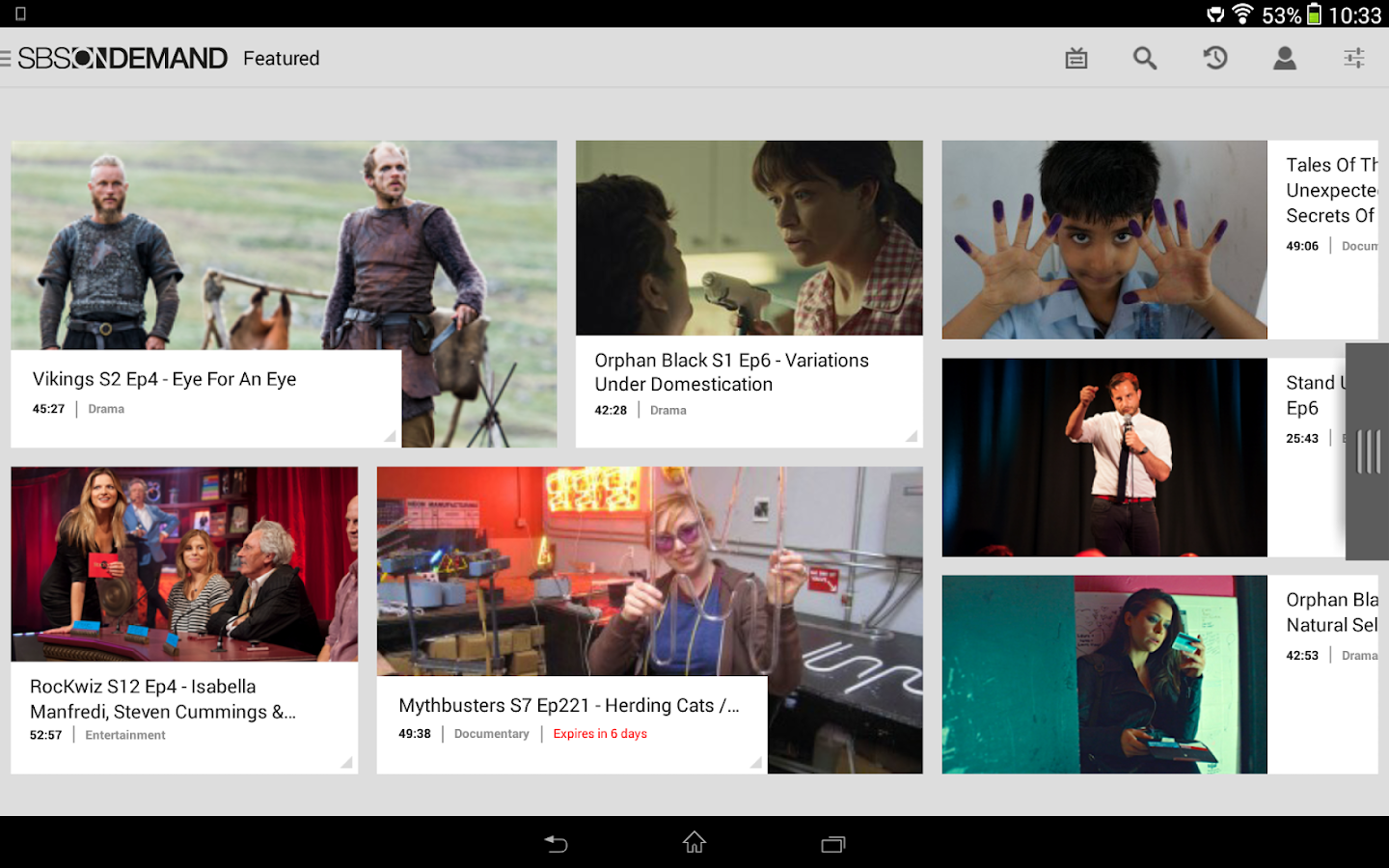Check the Wi-Fi status icon

(x=1240, y=14)
